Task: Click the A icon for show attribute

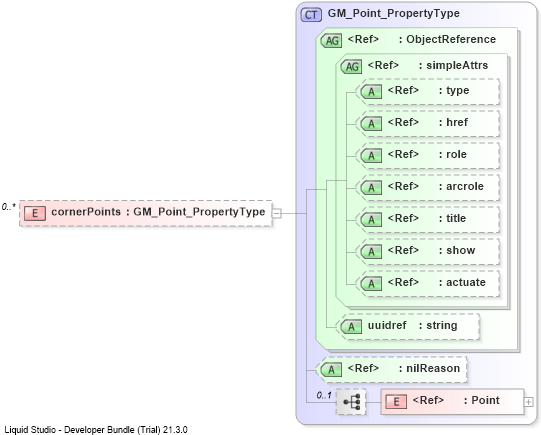Action: [371, 251]
